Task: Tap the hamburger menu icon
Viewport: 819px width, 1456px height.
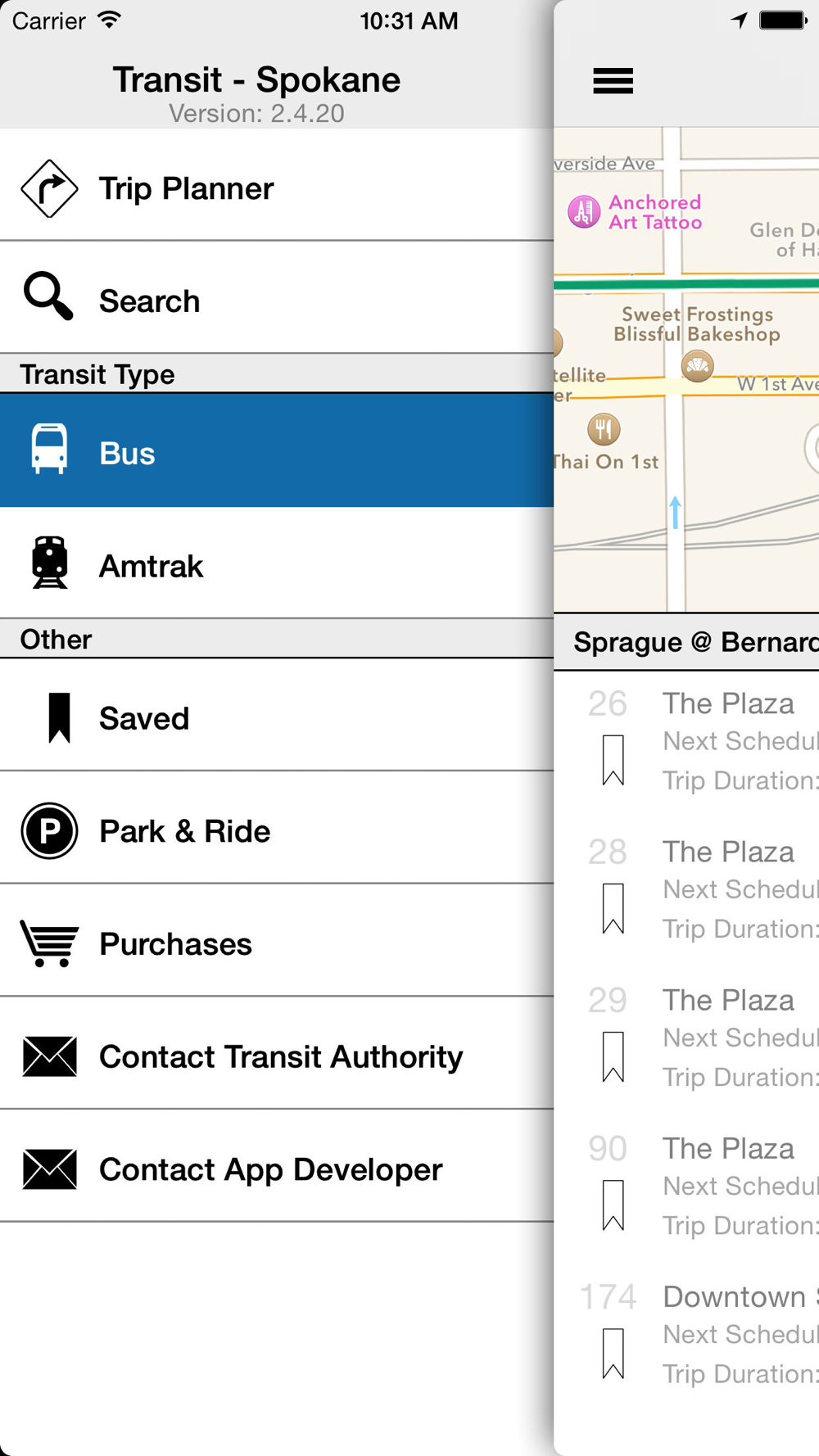Action: point(613,81)
